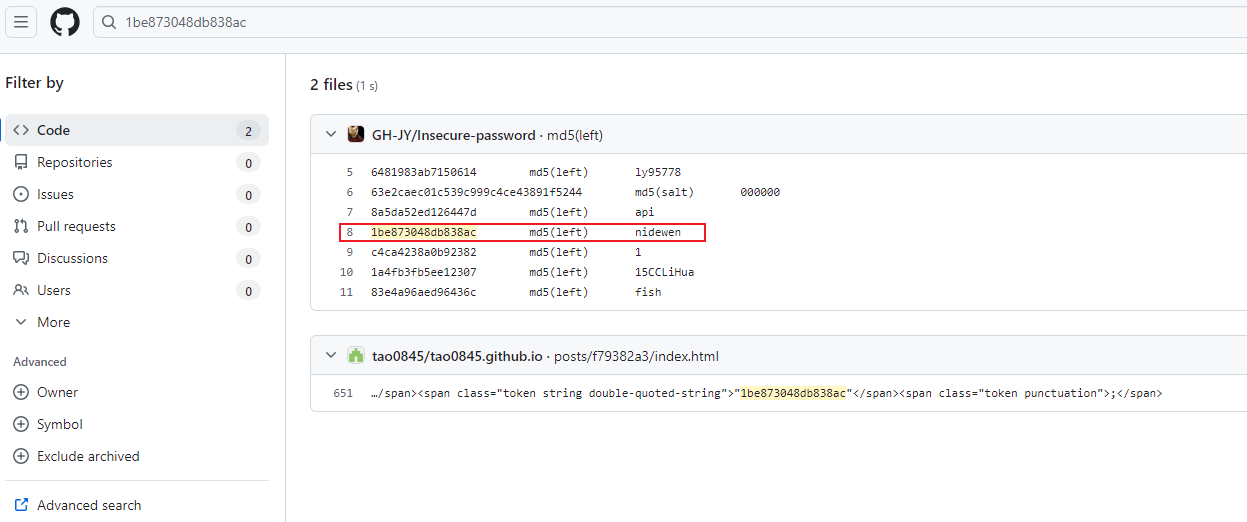The width and height of the screenshot is (1247, 522).
Task: Click the Issues circle icon
Action: [x=21, y=194]
